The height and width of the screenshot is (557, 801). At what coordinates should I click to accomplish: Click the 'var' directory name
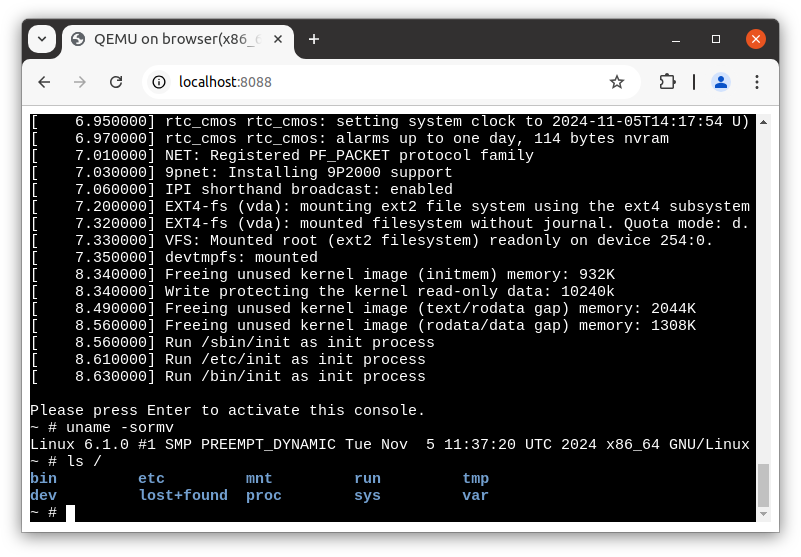tap(476, 495)
